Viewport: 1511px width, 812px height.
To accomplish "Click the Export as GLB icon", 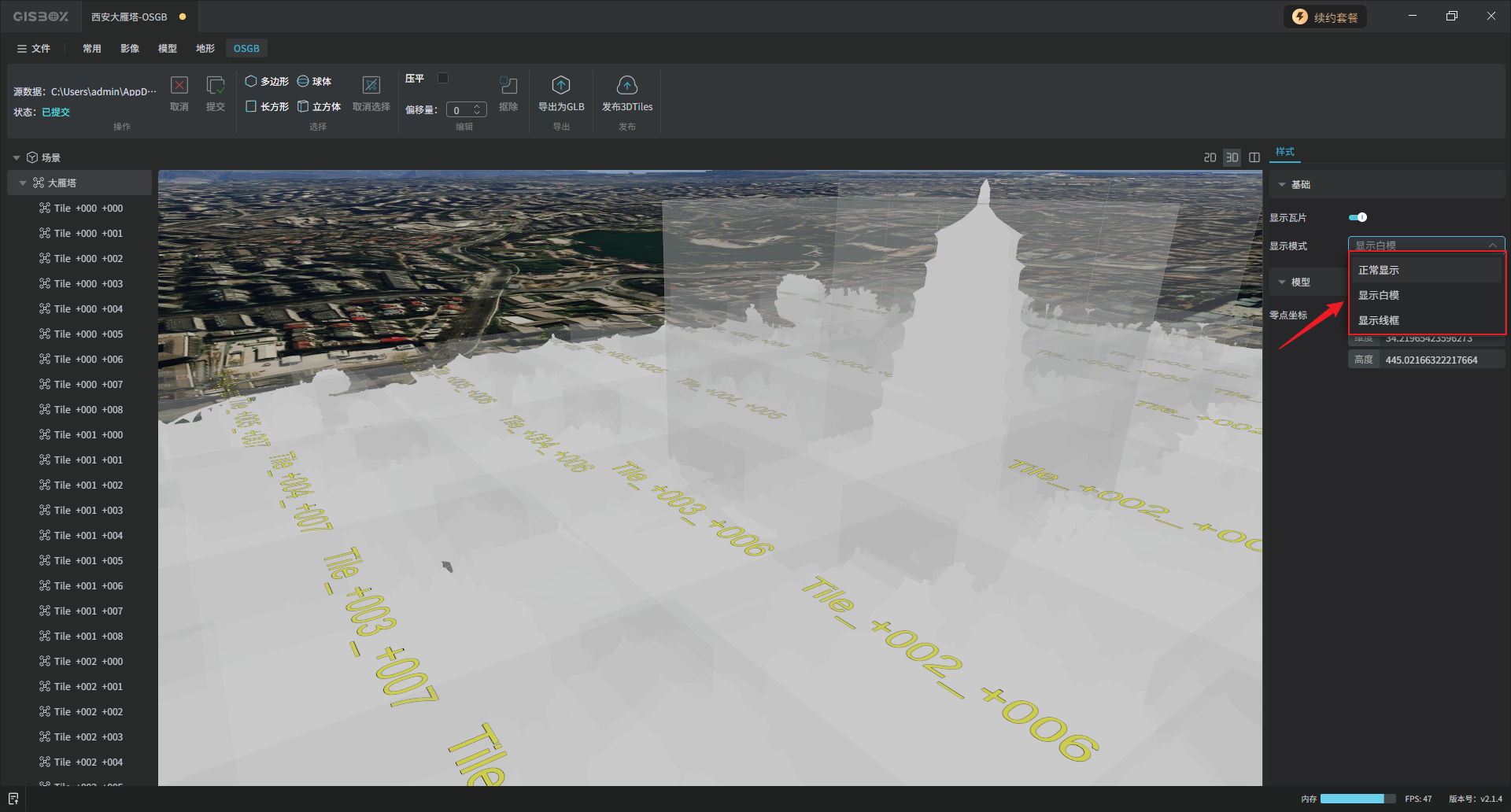I will click(560, 85).
